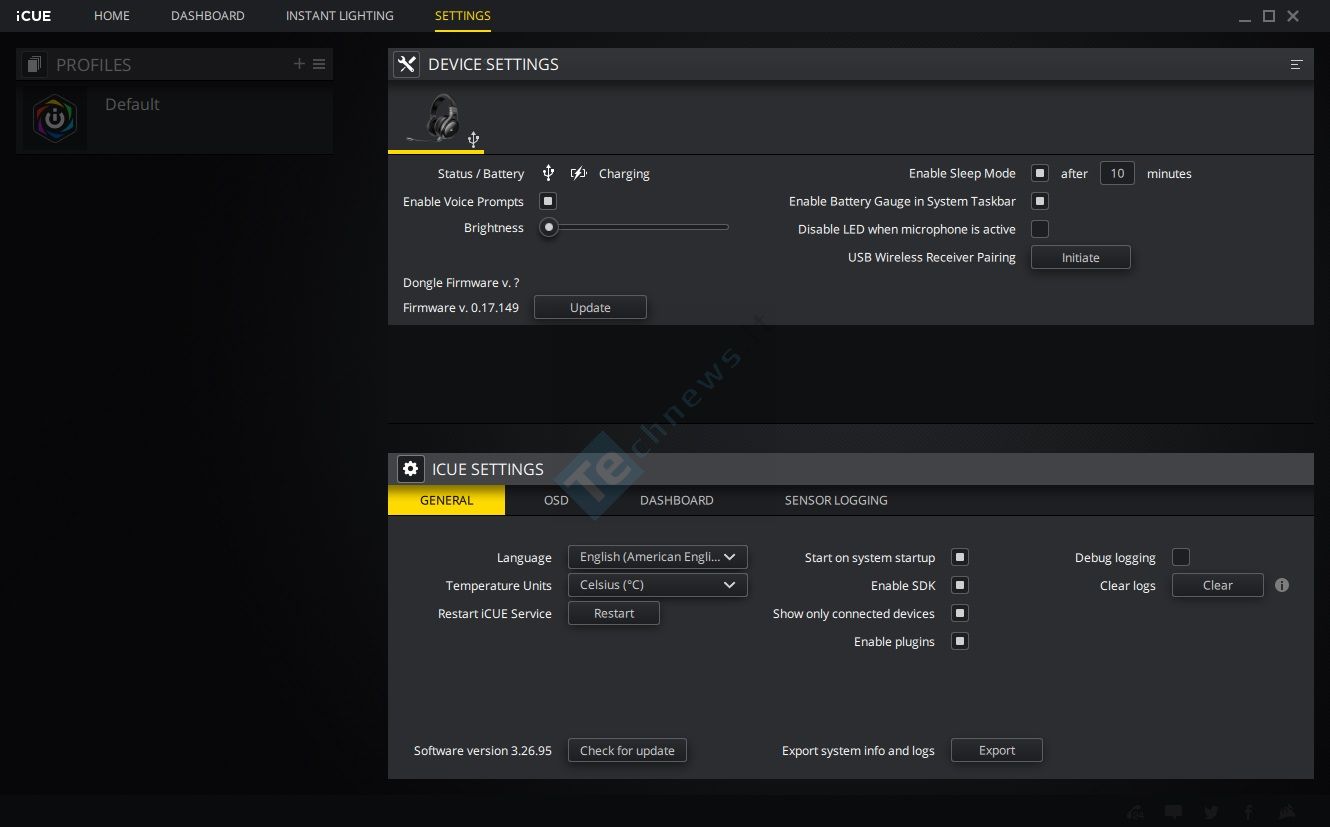Click the firmware Update button

click(590, 307)
